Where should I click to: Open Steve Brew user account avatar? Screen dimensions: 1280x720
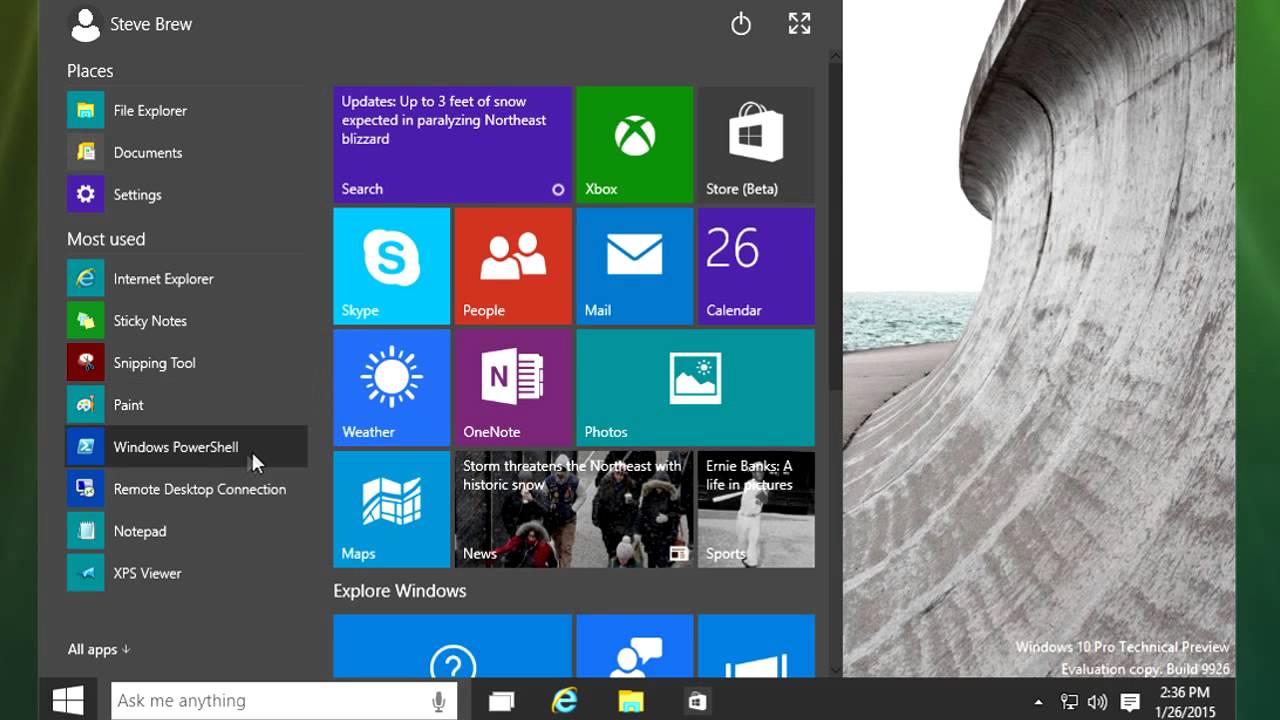click(86, 24)
